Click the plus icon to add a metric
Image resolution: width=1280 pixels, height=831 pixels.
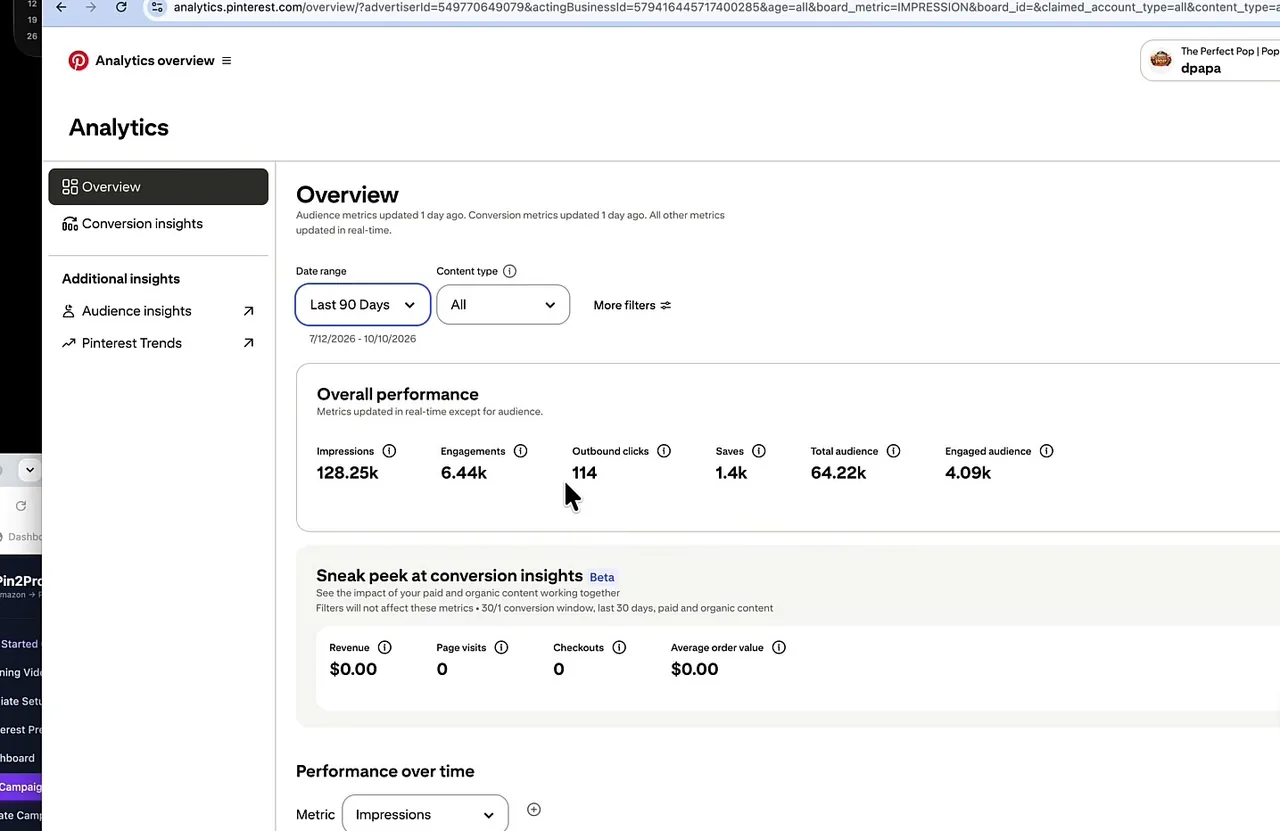[x=534, y=810]
